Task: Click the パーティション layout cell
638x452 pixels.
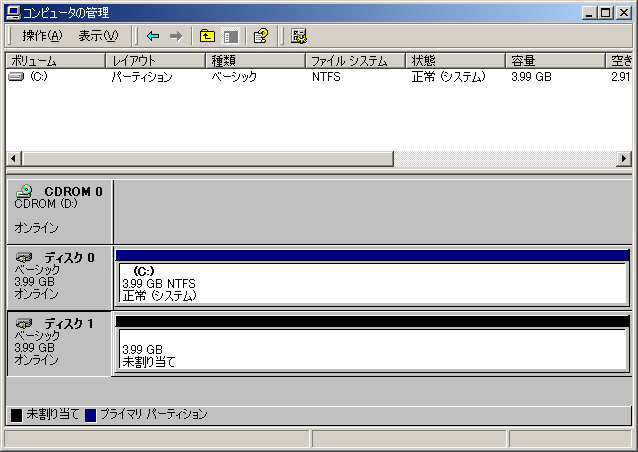Action: coord(142,77)
